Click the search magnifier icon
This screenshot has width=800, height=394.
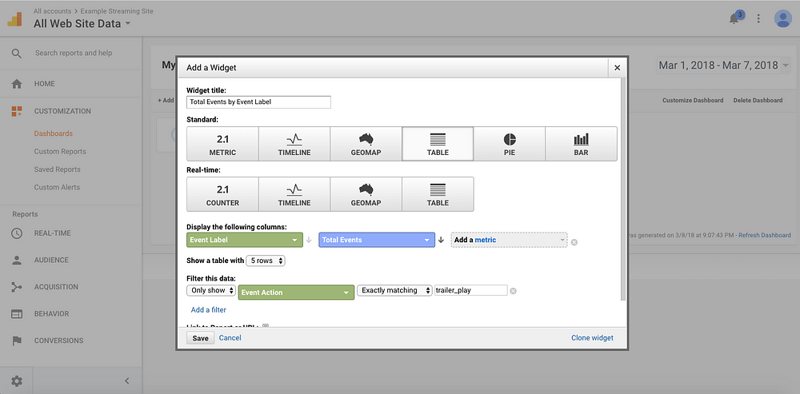coord(16,53)
